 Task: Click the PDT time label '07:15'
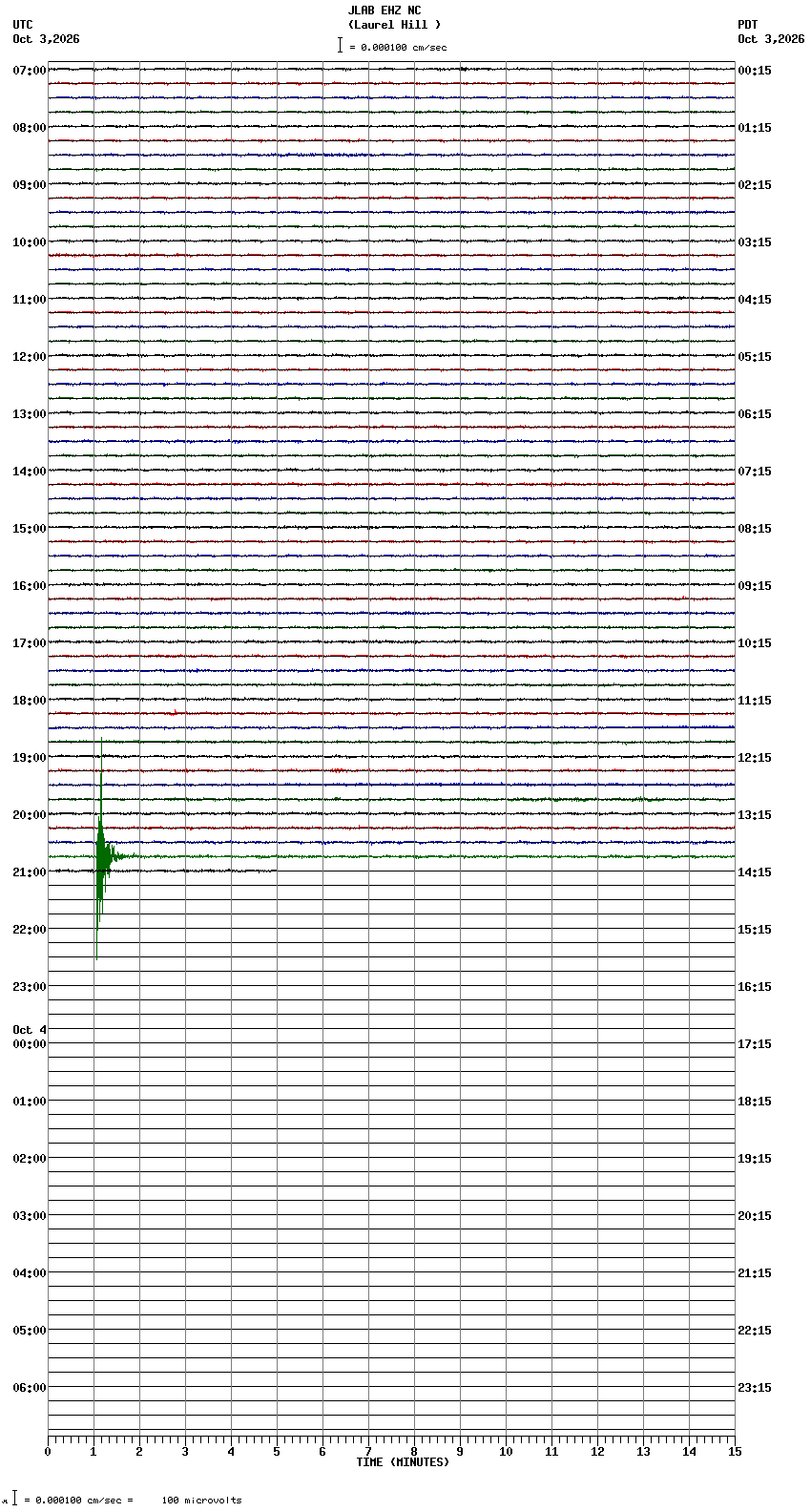(x=755, y=472)
